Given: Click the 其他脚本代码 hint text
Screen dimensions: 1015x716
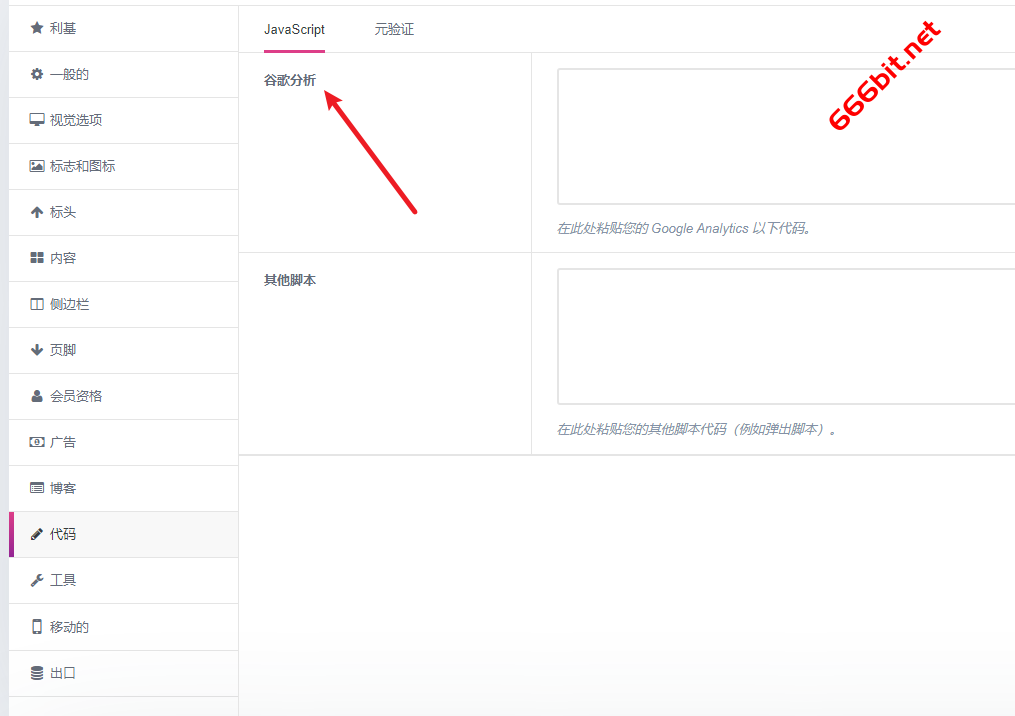Looking at the screenshot, I should pyautogui.click(x=697, y=429).
